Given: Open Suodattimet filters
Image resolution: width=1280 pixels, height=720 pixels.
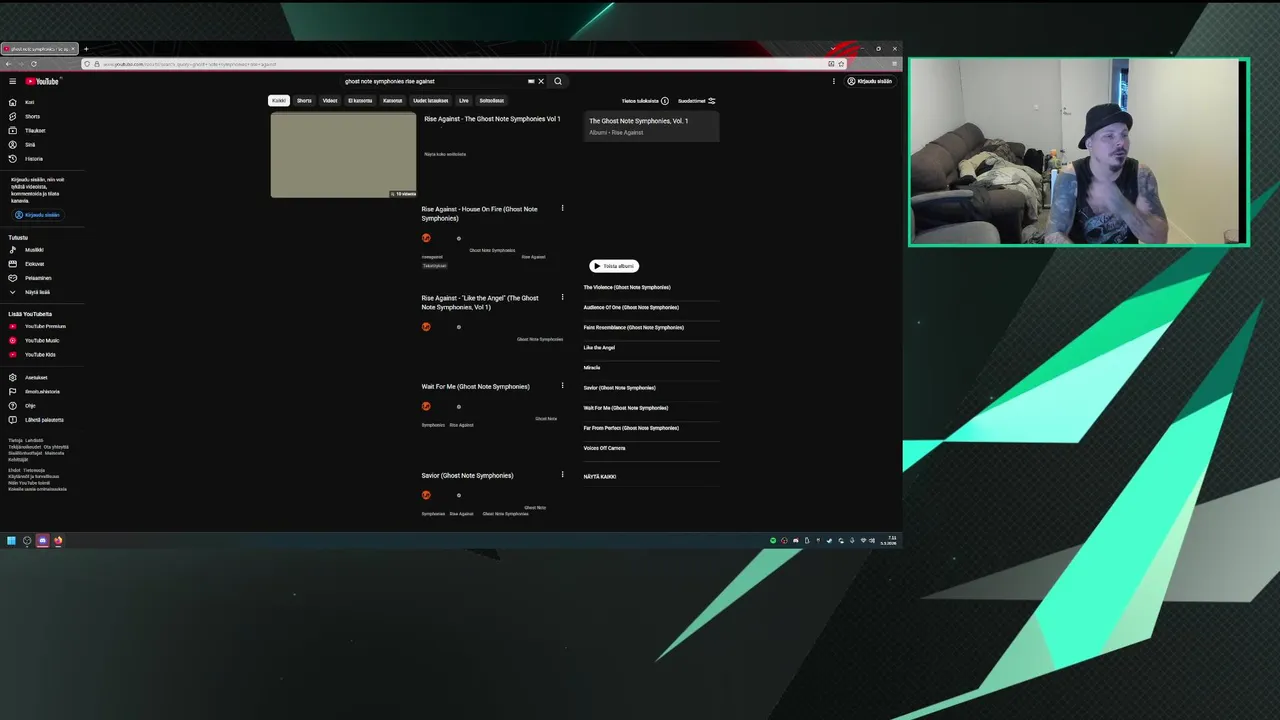Looking at the screenshot, I should [x=697, y=101].
